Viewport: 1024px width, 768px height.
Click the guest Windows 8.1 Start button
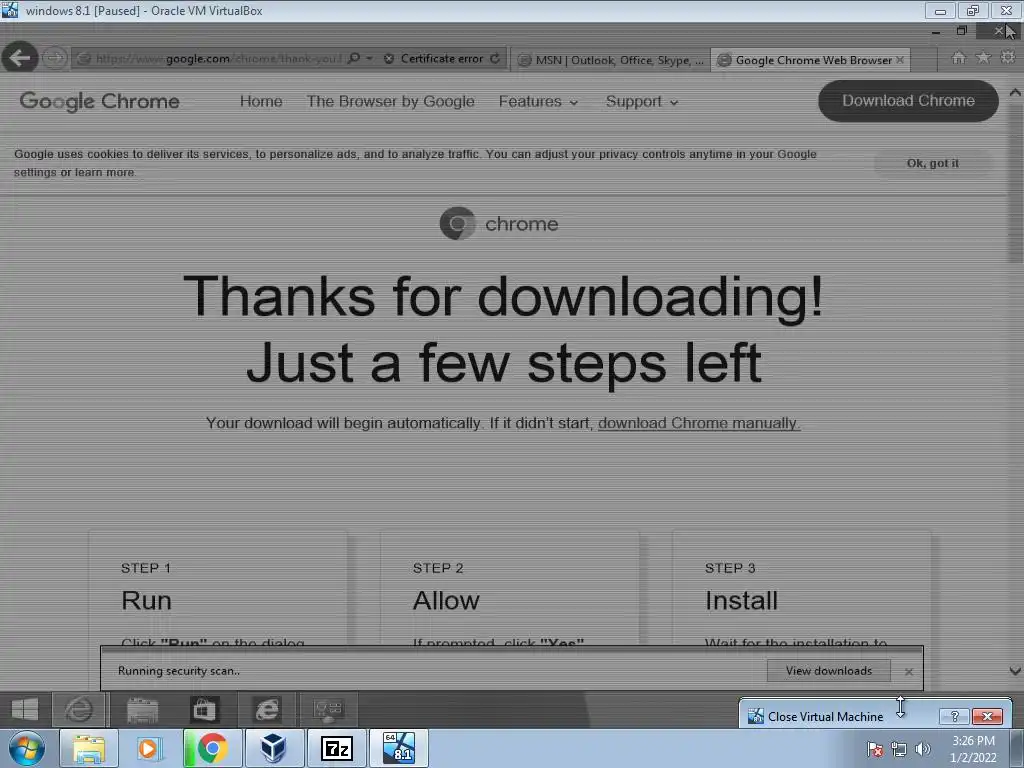coord(25,709)
